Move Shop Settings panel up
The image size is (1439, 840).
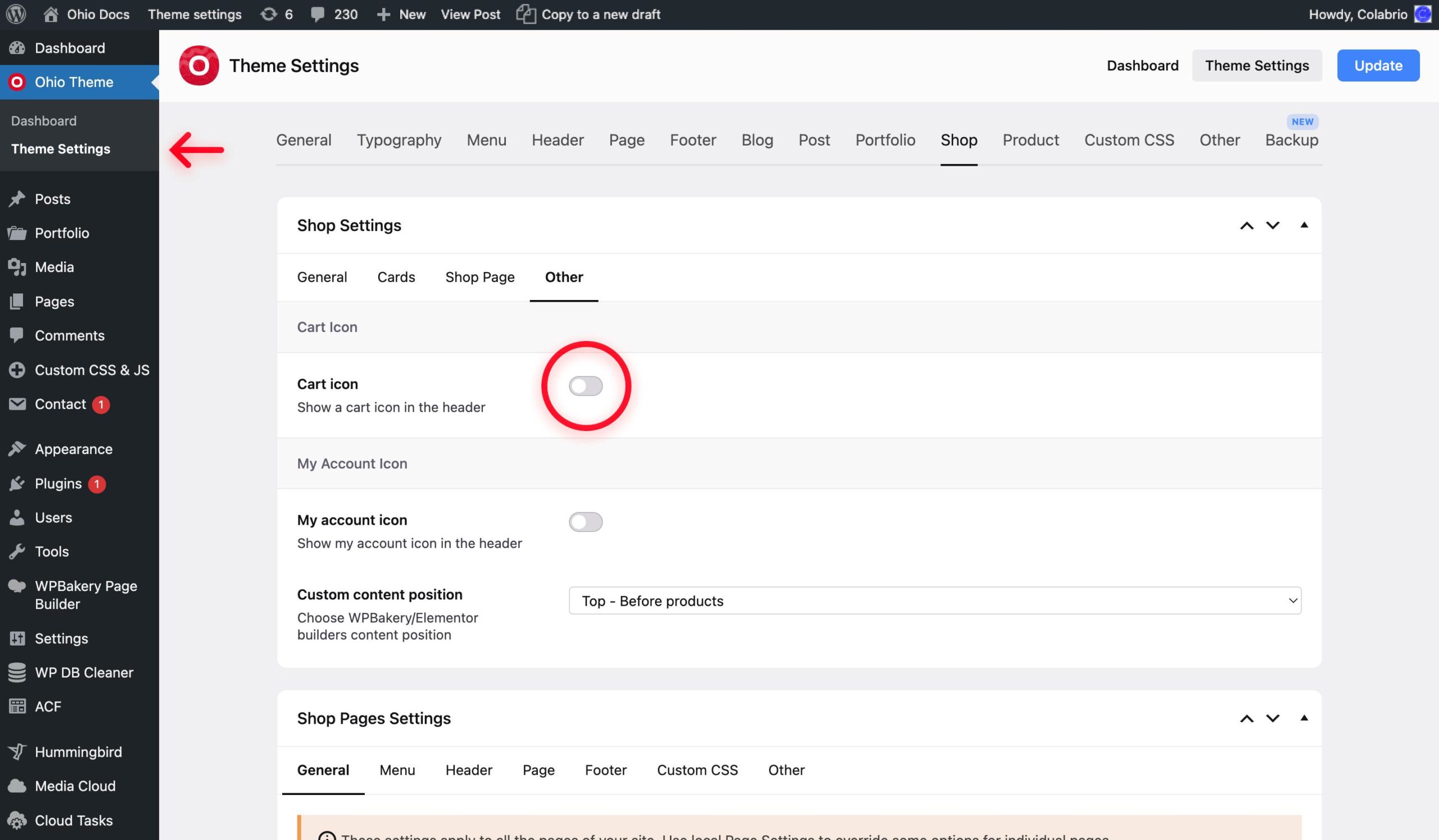pyautogui.click(x=1247, y=225)
